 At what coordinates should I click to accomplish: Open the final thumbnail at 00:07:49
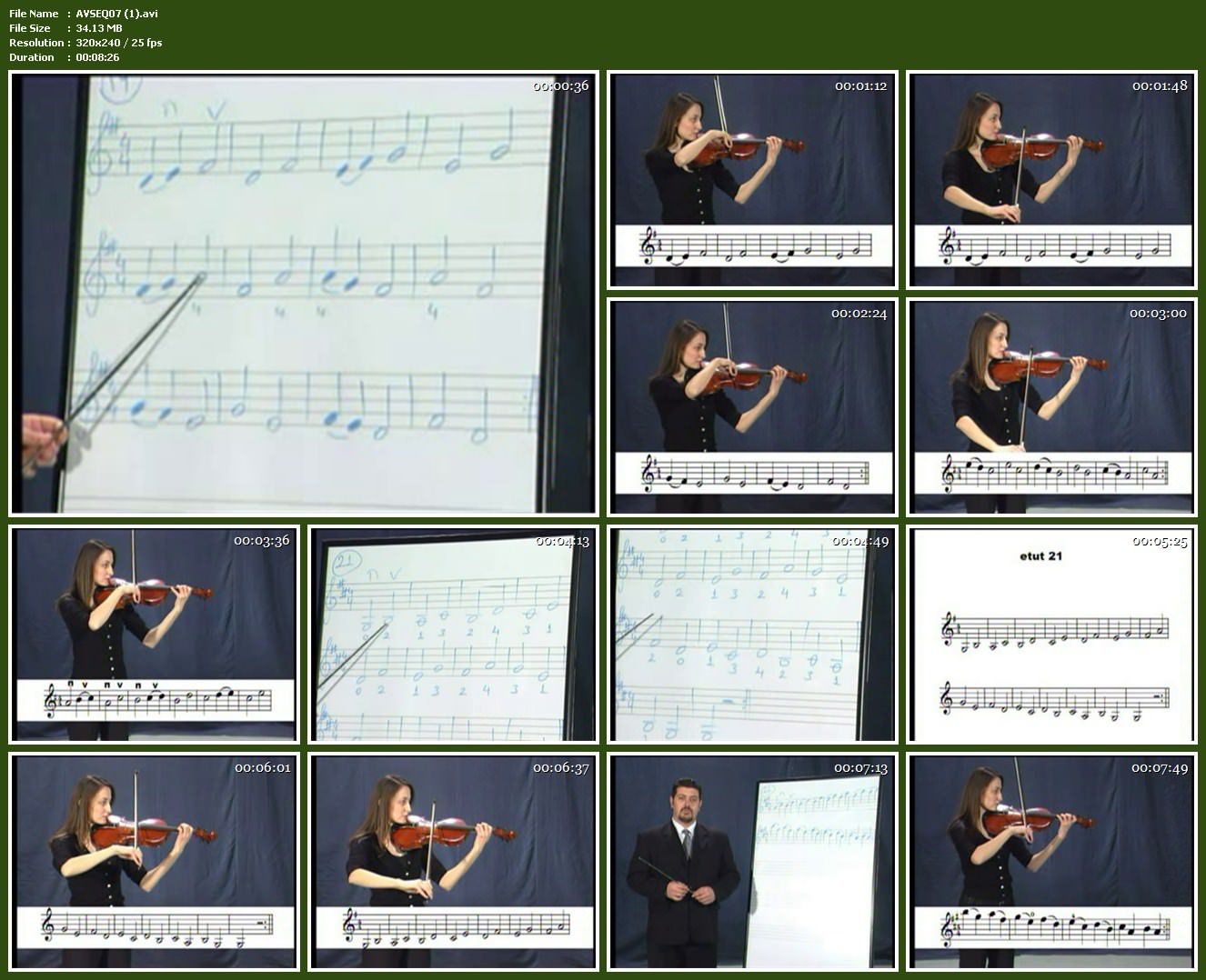tap(1051, 861)
